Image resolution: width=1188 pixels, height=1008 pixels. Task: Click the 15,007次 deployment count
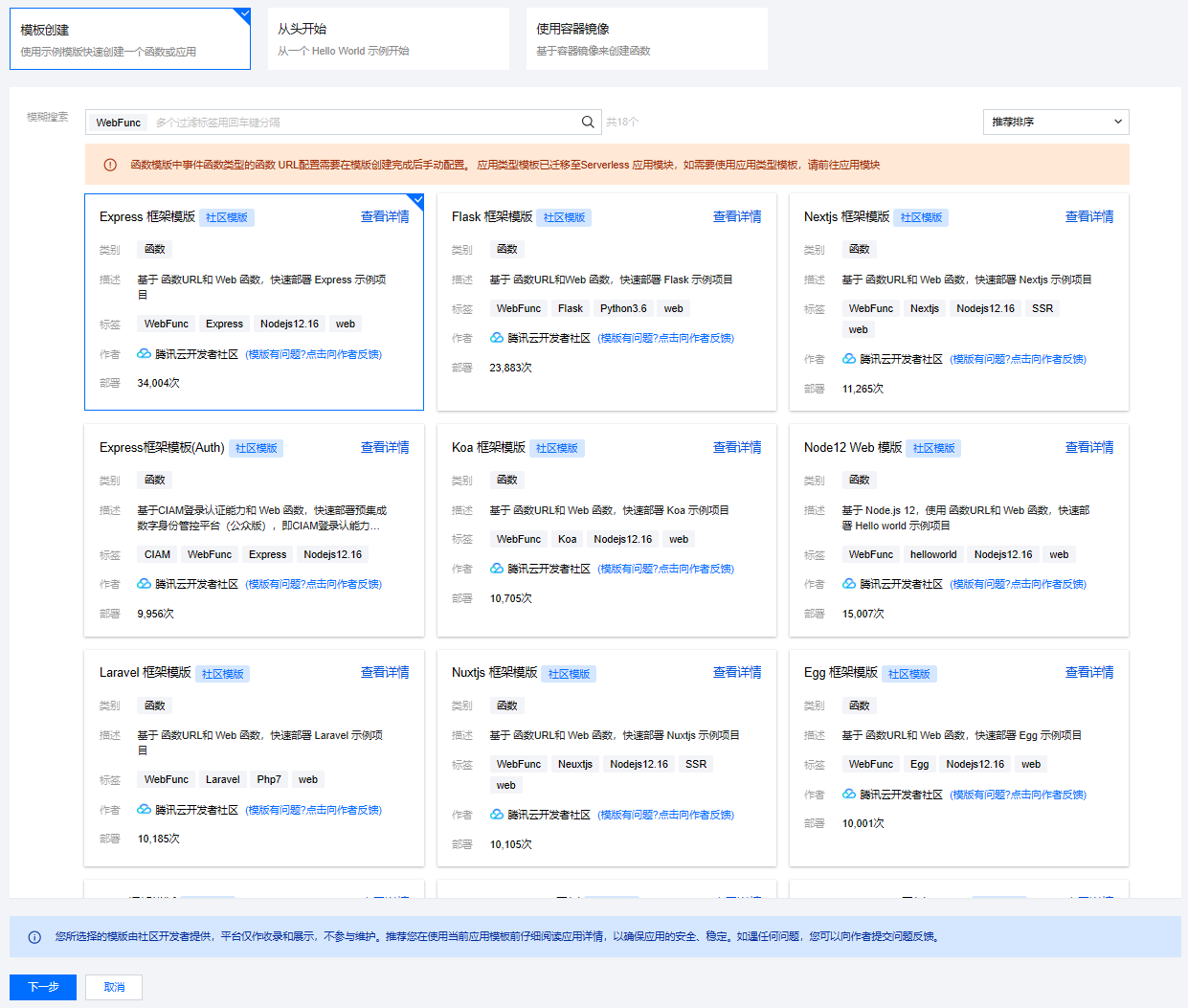click(863, 614)
